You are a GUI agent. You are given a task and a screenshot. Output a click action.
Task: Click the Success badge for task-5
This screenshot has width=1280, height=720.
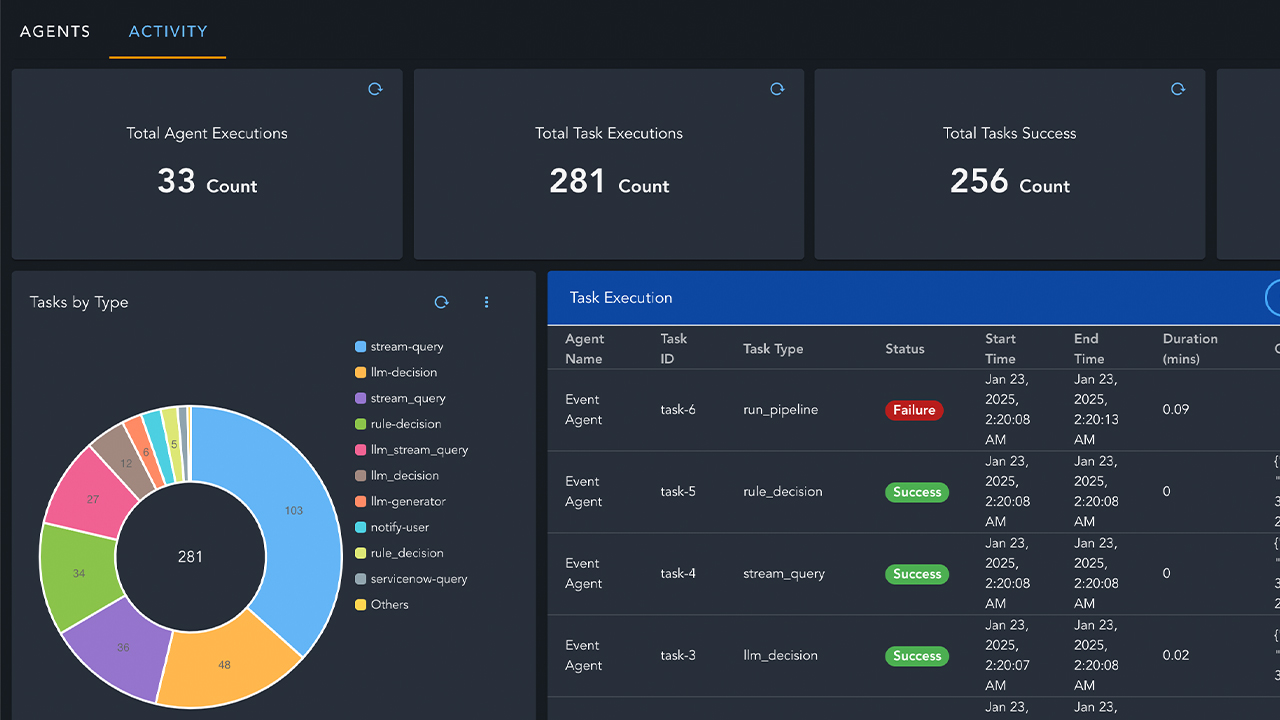pos(917,492)
